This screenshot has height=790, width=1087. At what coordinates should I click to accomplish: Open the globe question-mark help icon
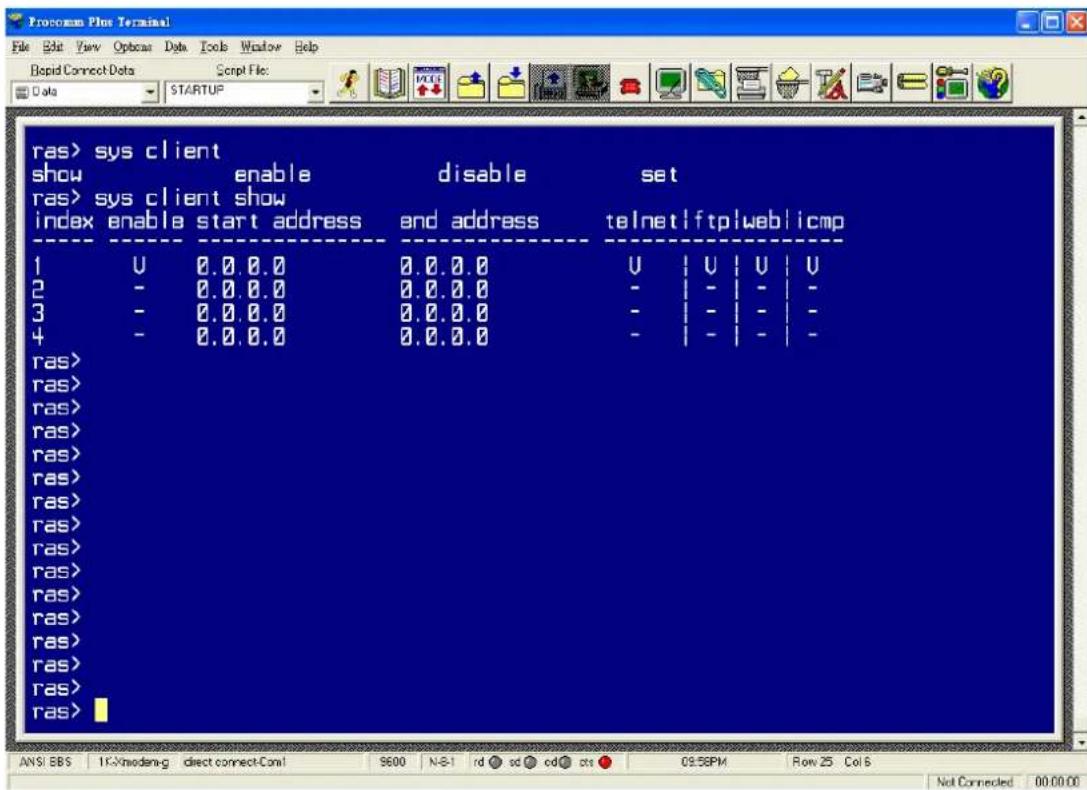coord(992,82)
